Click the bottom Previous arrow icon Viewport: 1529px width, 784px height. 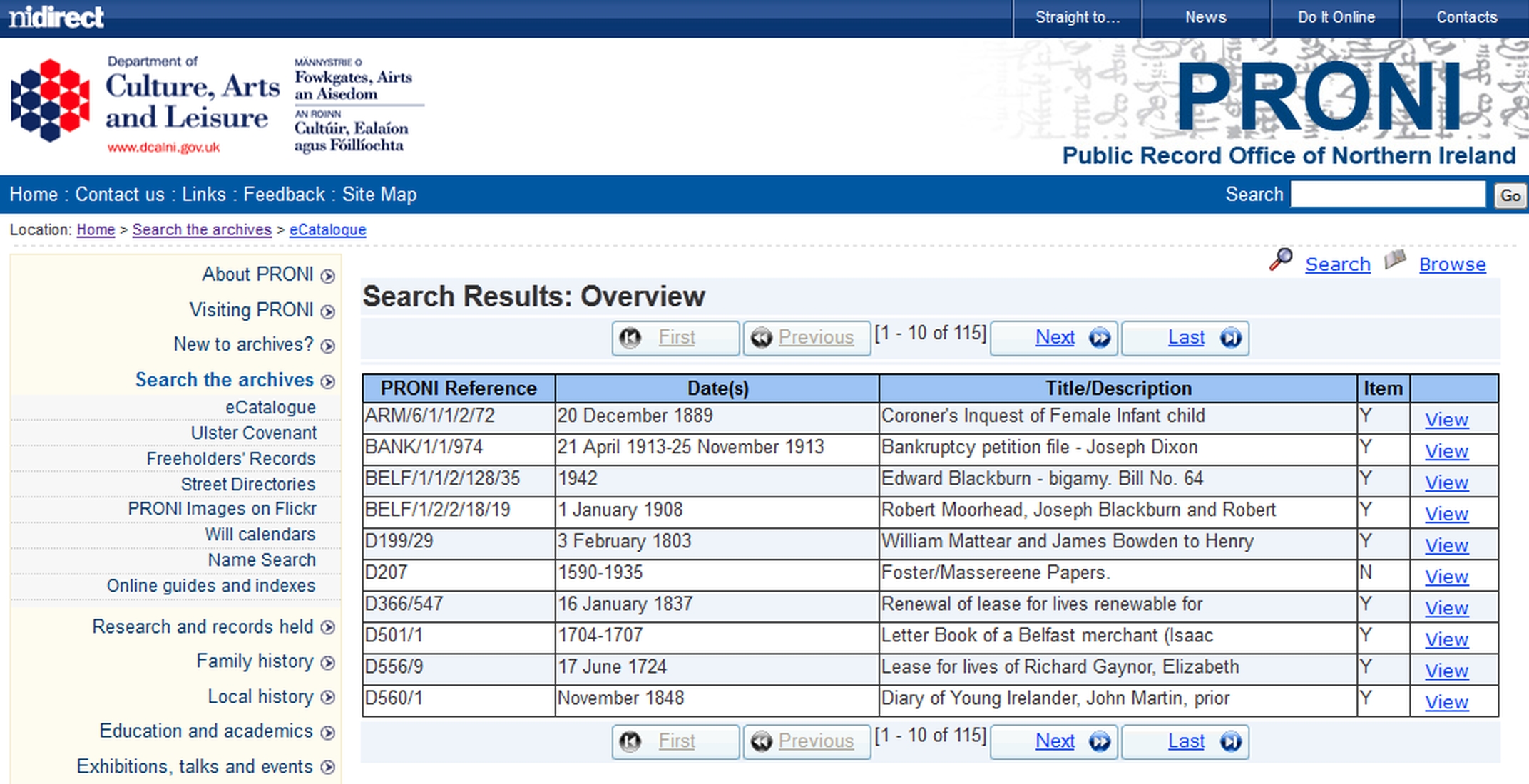click(761, 741)
